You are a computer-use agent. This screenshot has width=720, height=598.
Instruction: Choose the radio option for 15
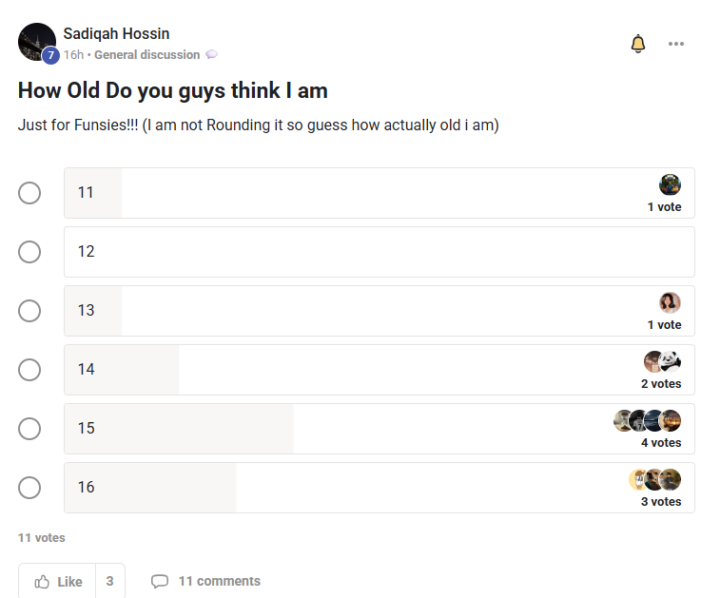coord(29,429)
